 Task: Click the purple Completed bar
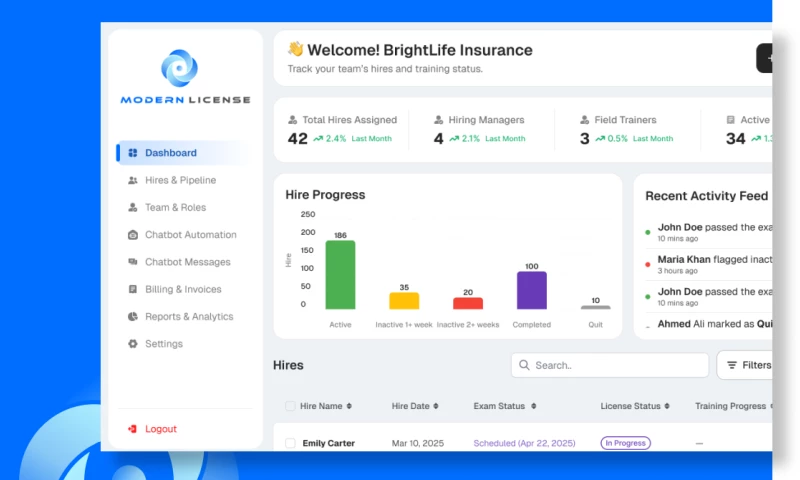point(532,290)
